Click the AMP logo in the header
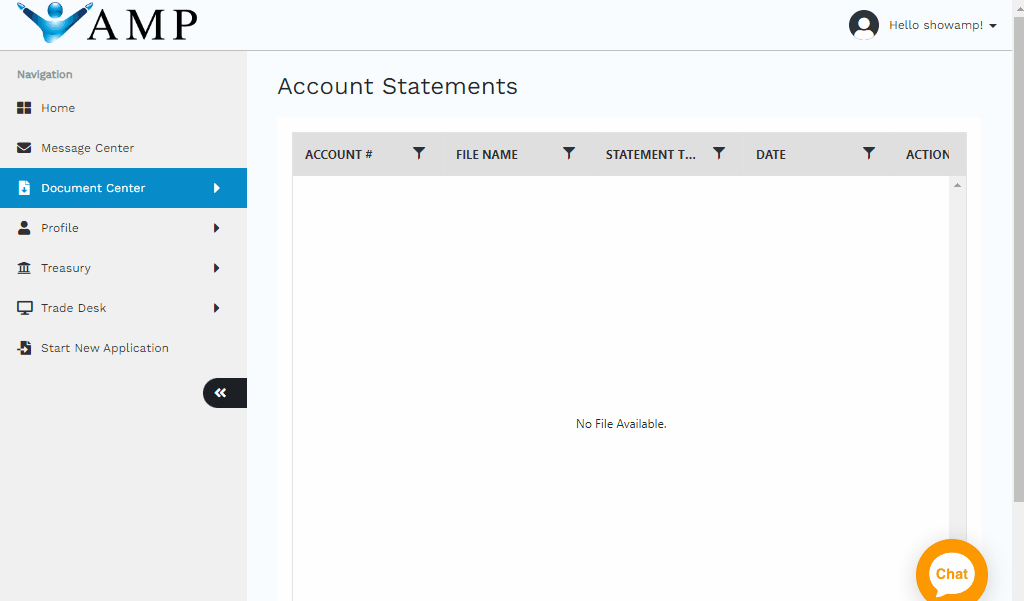The height and width of the screenshot is (601, 1024). pyautogui.click(x=107, y=23)
